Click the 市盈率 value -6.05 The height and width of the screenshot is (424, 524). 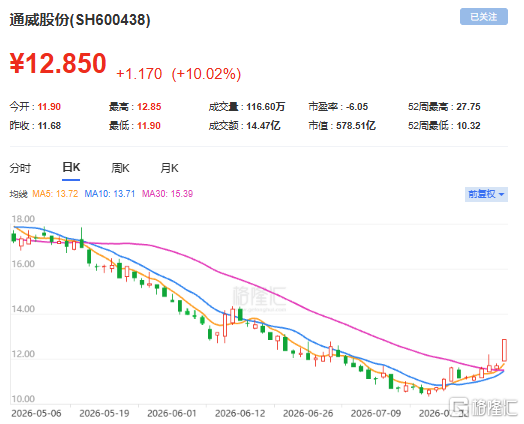point(357,107)
